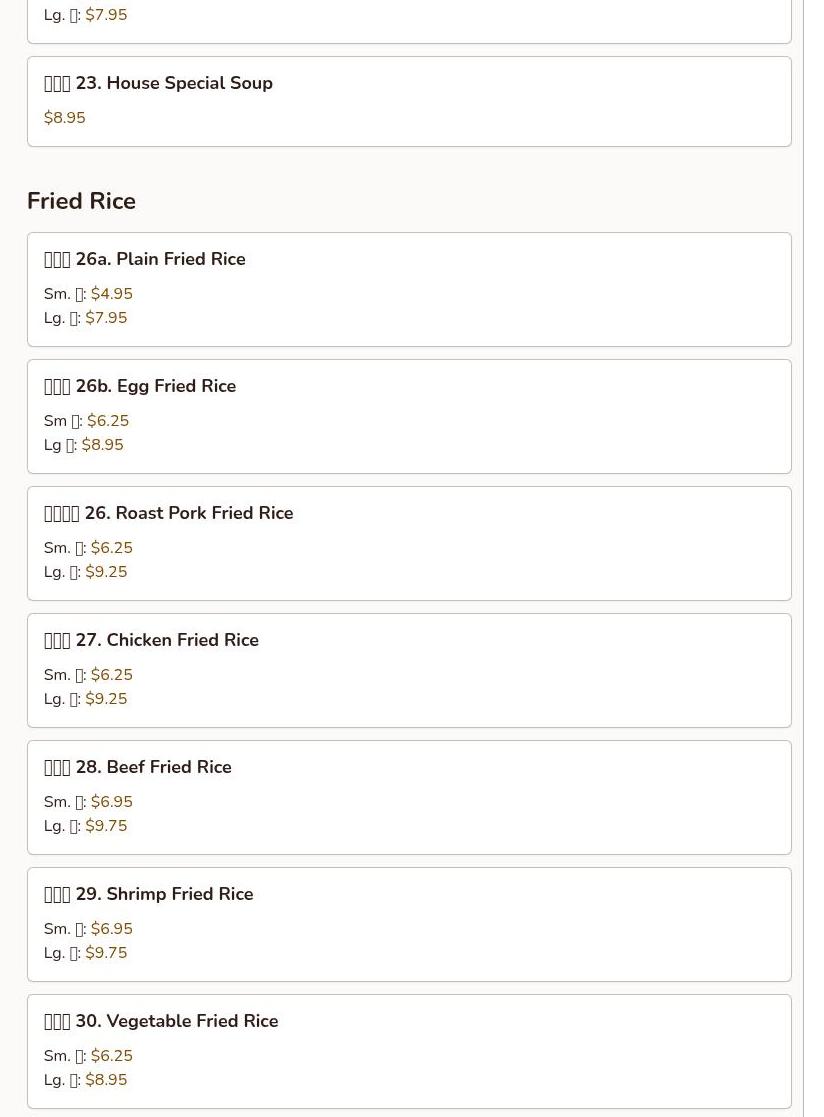This screenshot has height=1117, width=824.
Task: Choose the small Plain Fried Rice $4.95 price
Action: (x=111, y=294)
